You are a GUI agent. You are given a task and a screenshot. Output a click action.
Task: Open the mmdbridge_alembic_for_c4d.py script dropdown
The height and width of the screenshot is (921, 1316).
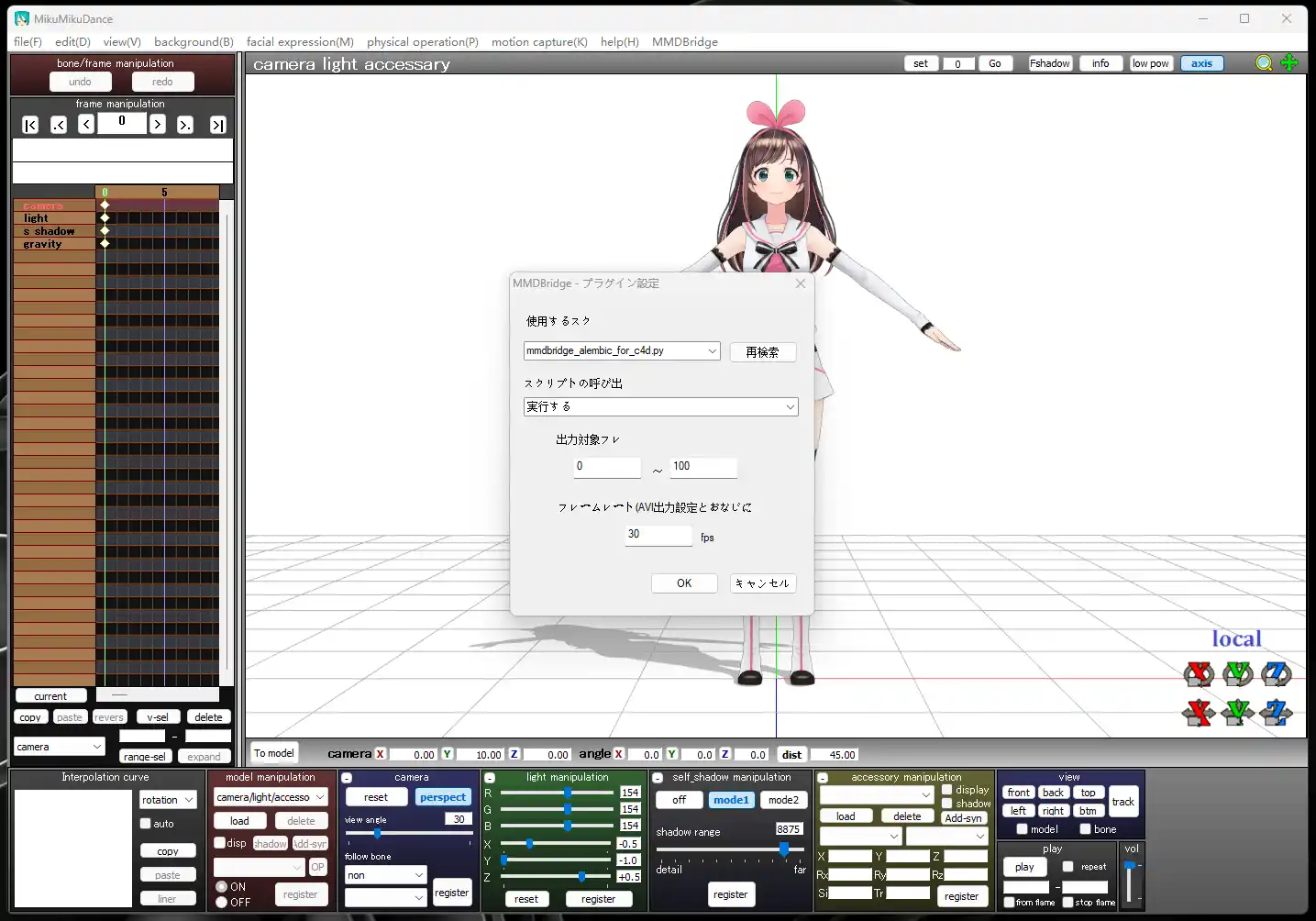(622, 351)
